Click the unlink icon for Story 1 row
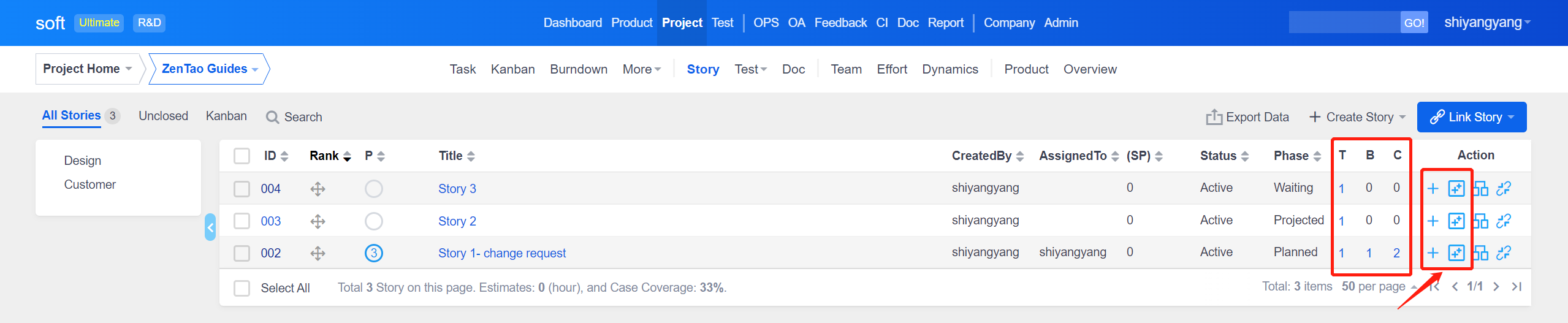 pos(1504,253)
